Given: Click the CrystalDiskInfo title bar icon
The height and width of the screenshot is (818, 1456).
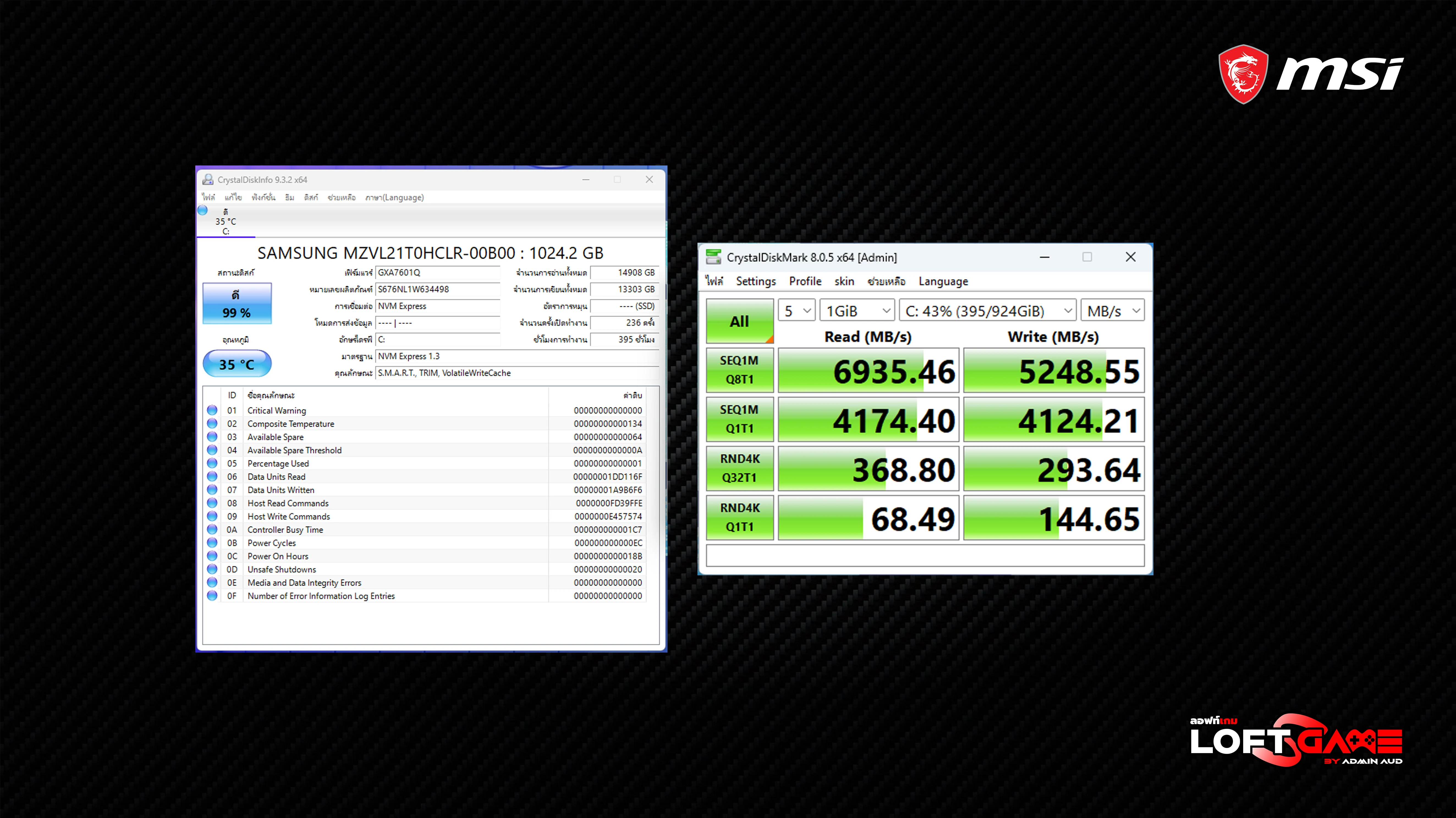Looking at the screenshot, I should coord(208,180).
